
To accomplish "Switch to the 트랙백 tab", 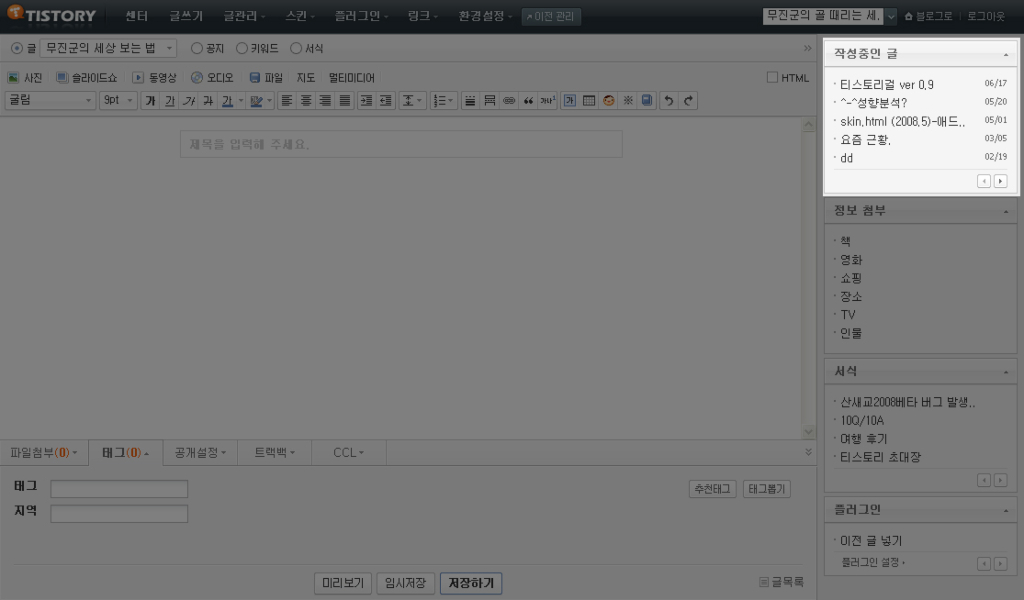I will click(274, 452).
